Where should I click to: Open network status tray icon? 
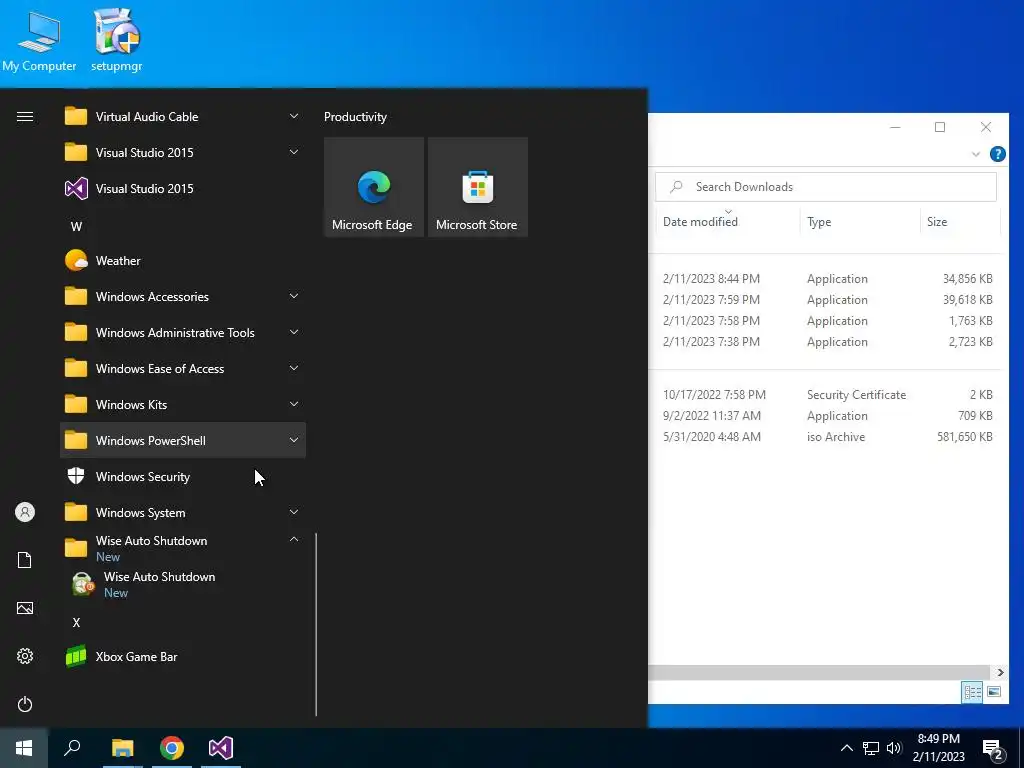click(x=871, y=748)
